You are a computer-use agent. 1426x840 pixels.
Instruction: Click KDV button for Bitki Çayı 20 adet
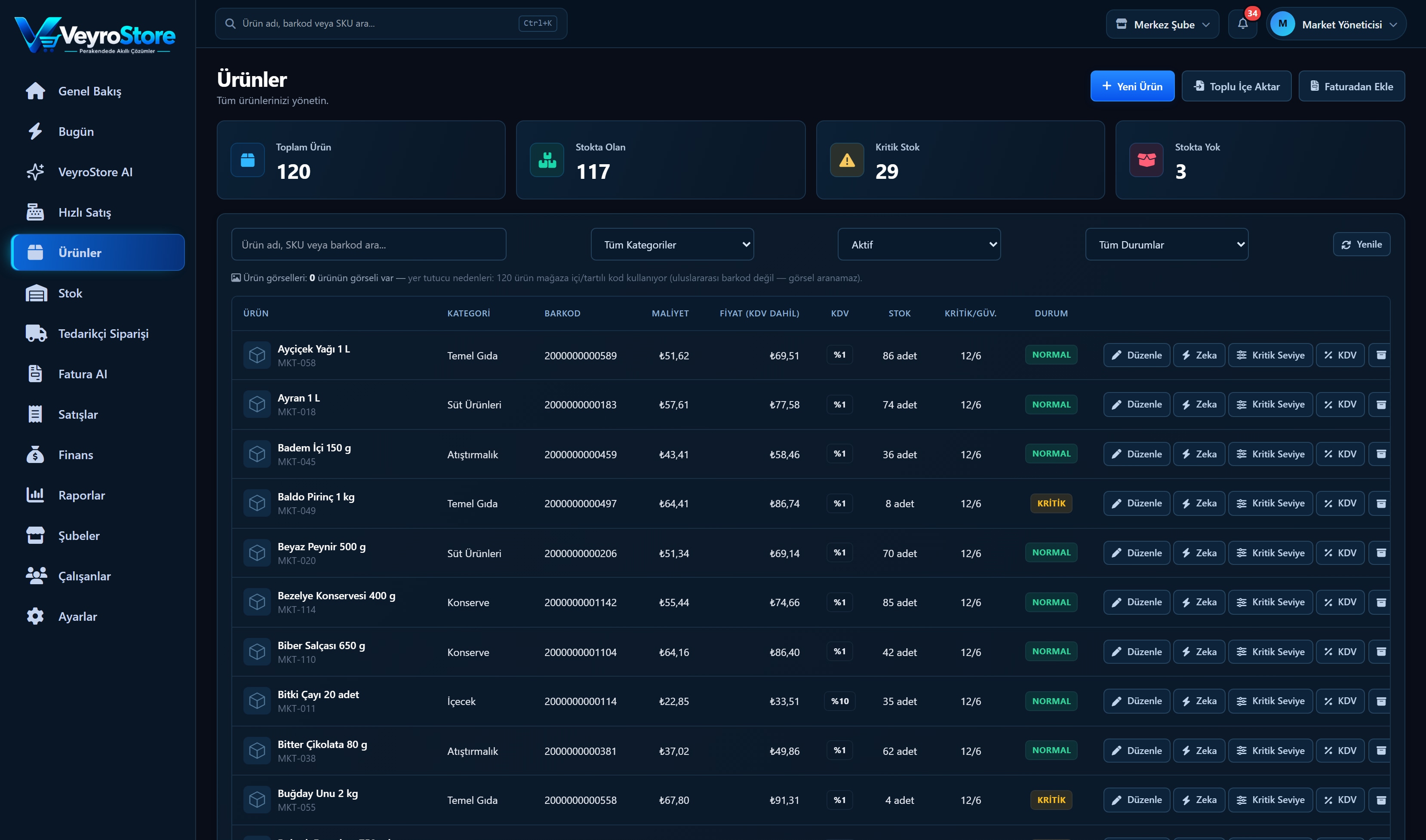point(1340,701)
